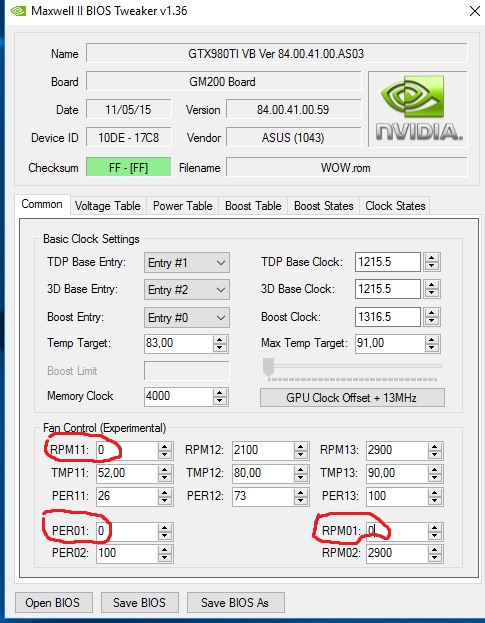Adjust the Memory Clock spinner
Viewport: 485px width, 623px height.
(220, 397)
